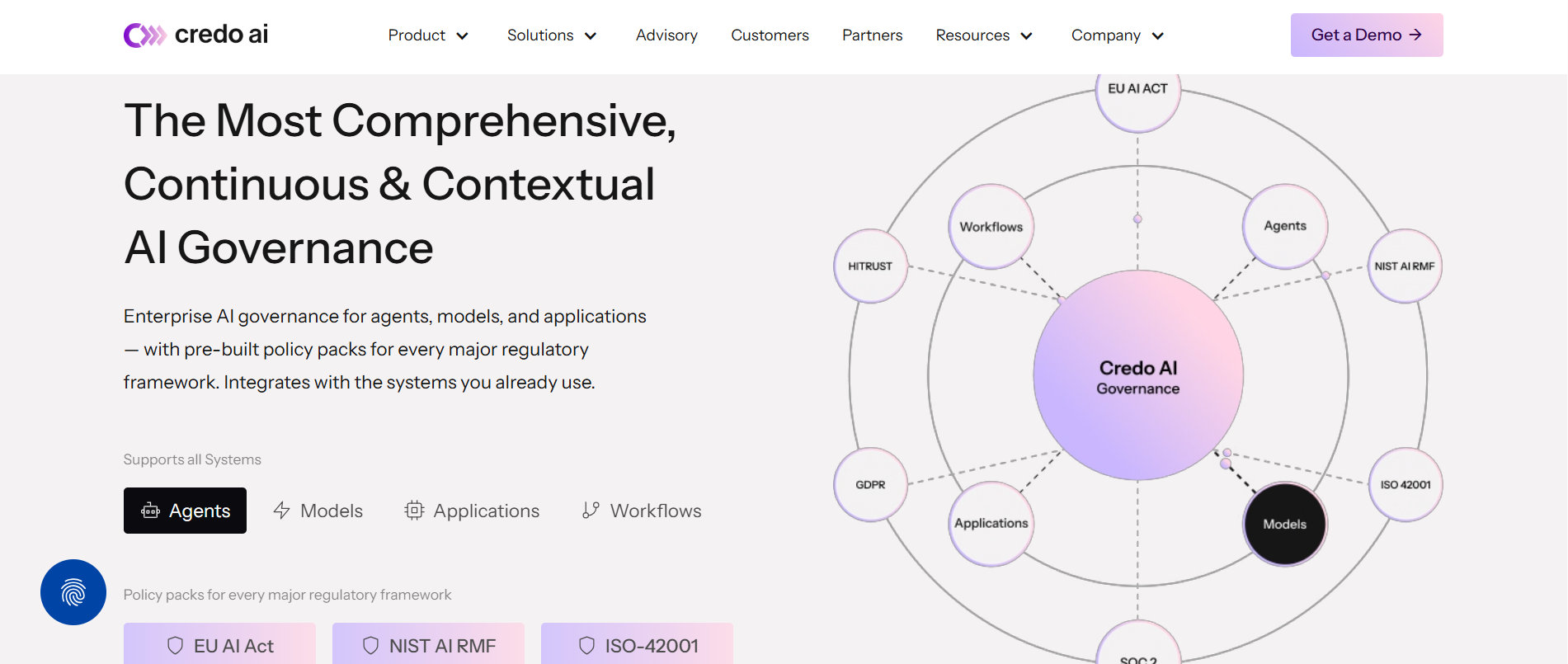This screenshot has height=664, width=1568.
Task: Click the Credo AI logo
Action: (196, 35)
